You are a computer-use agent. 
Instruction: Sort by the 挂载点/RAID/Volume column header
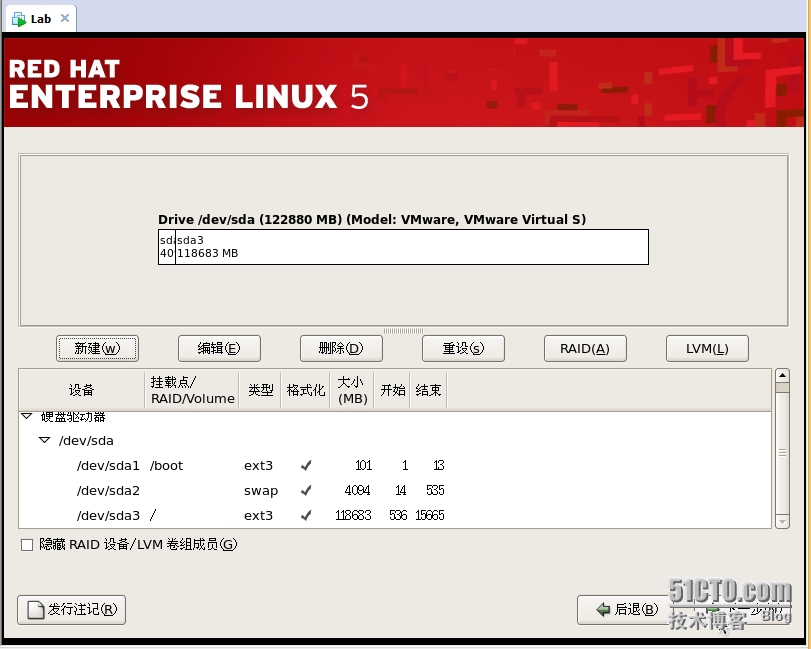[x=192, y=390]
